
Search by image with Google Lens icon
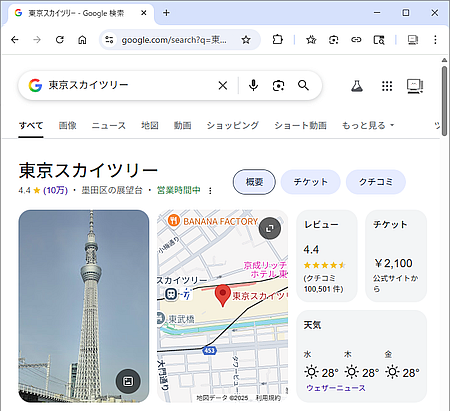(278, 86)
